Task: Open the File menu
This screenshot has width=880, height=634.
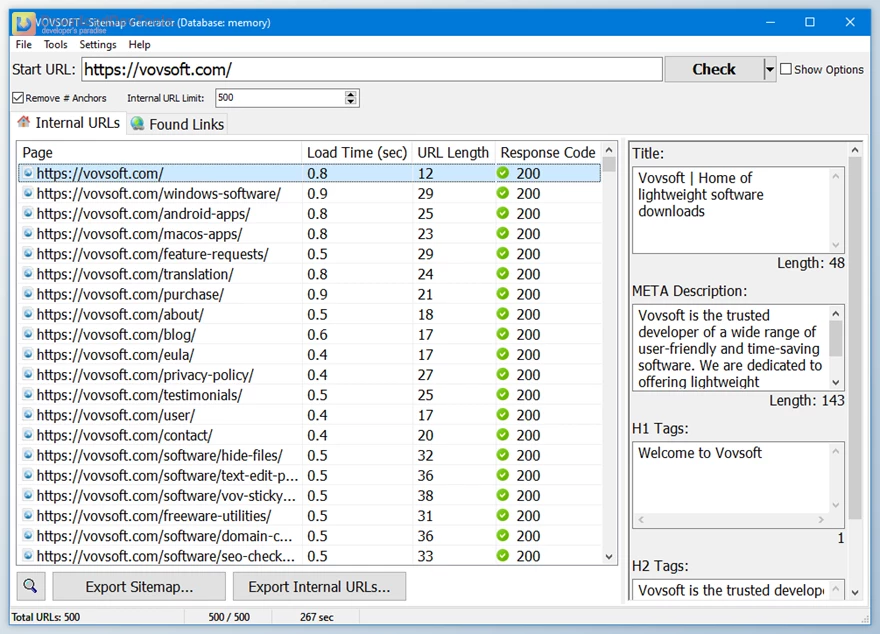Action: pyautogui.click(x=24, y=44)
